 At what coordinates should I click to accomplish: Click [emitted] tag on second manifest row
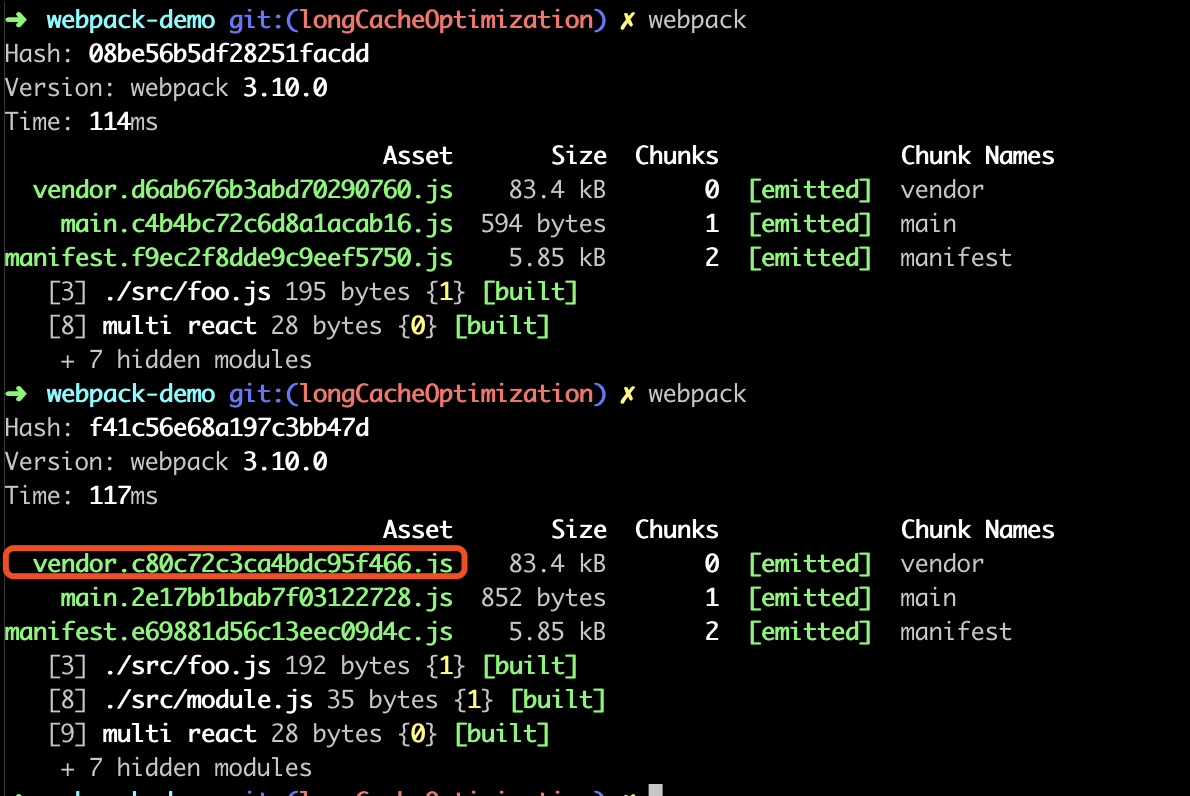(810, 632)
